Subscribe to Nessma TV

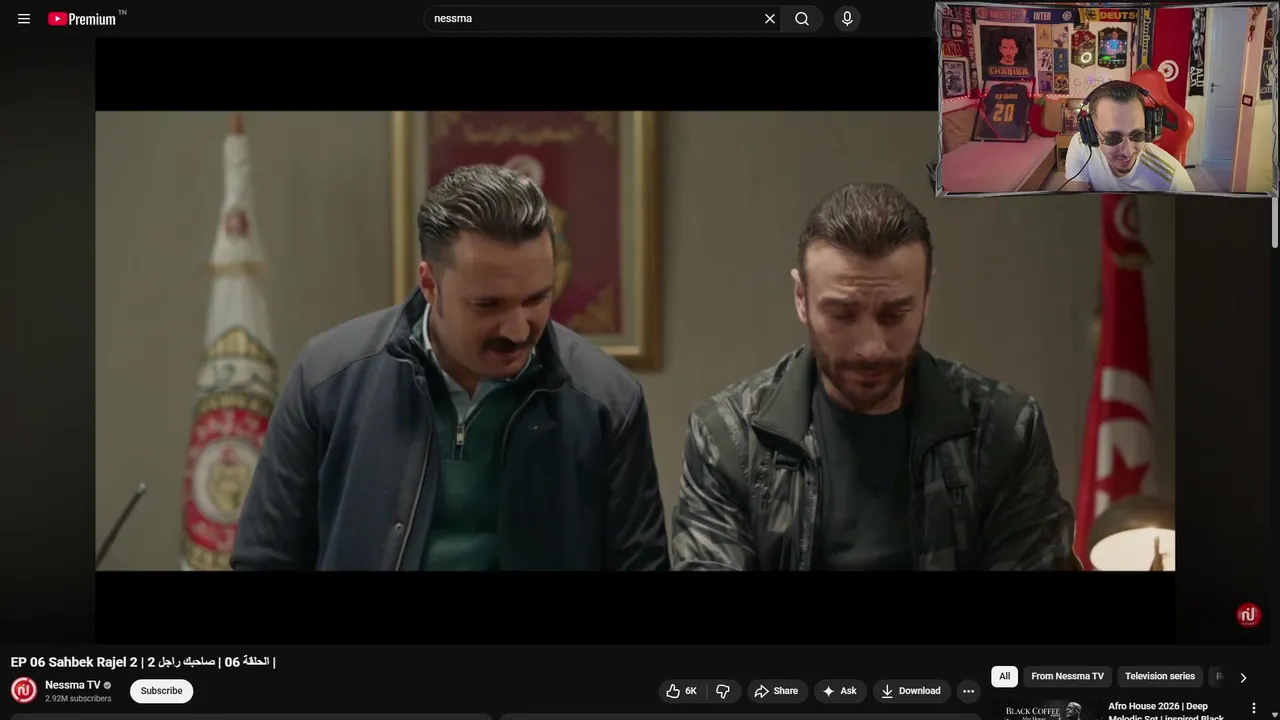[161, 691]
